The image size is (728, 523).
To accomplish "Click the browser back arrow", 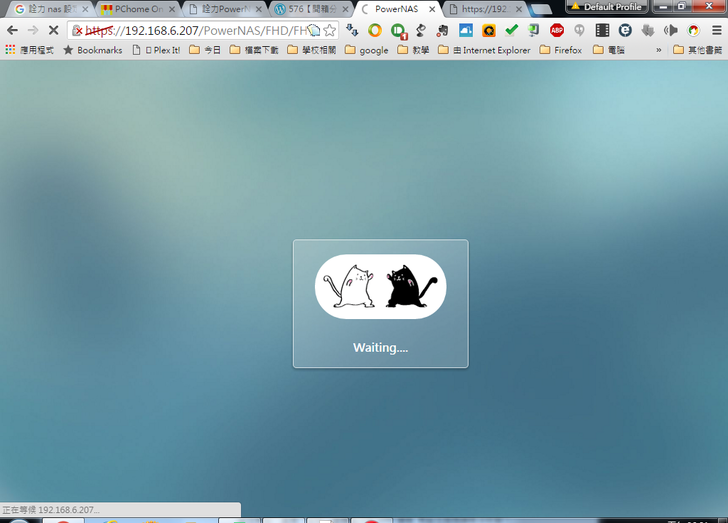I will (12, 30).
